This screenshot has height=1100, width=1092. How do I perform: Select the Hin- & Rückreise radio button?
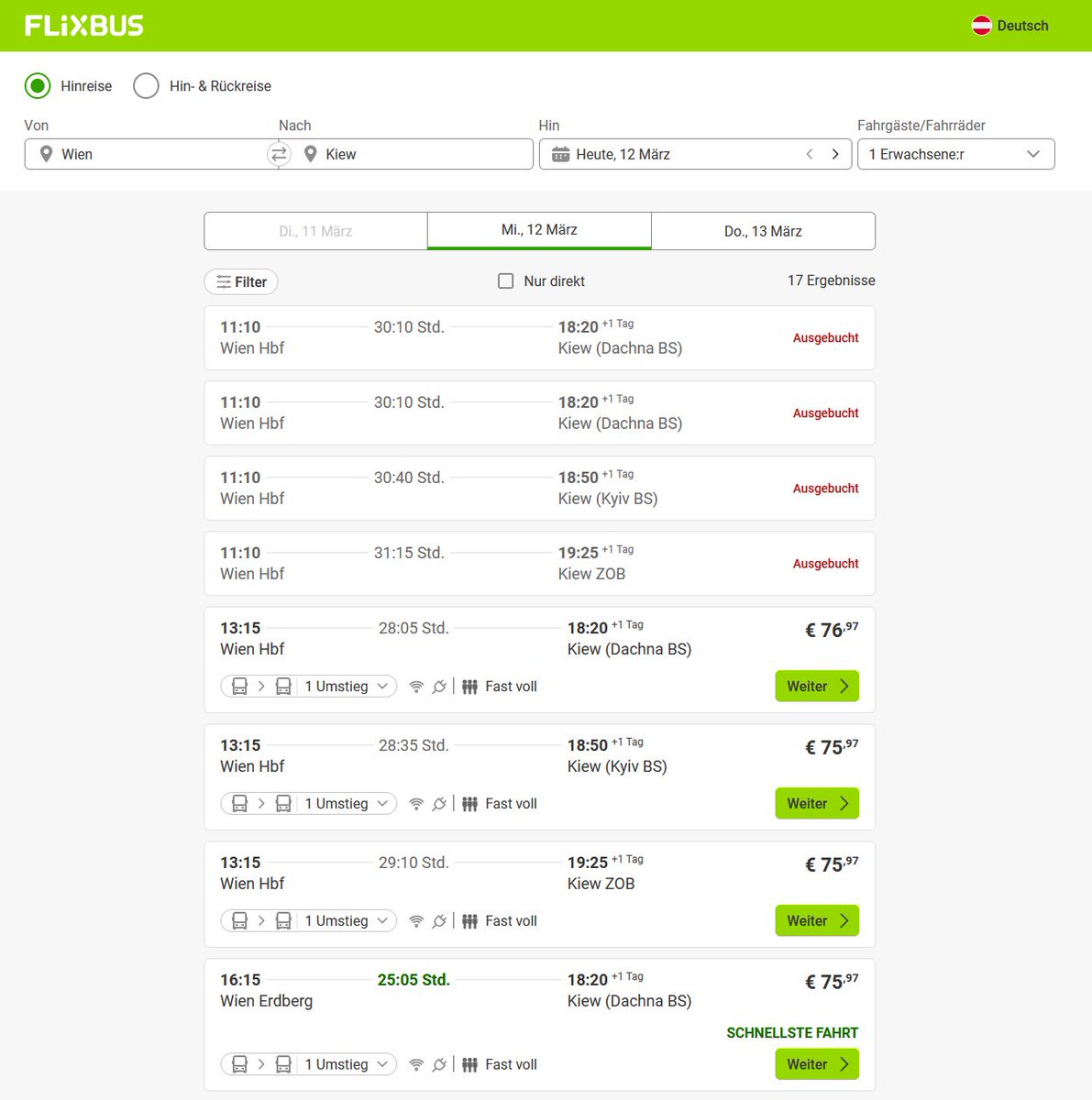point(146,86)
